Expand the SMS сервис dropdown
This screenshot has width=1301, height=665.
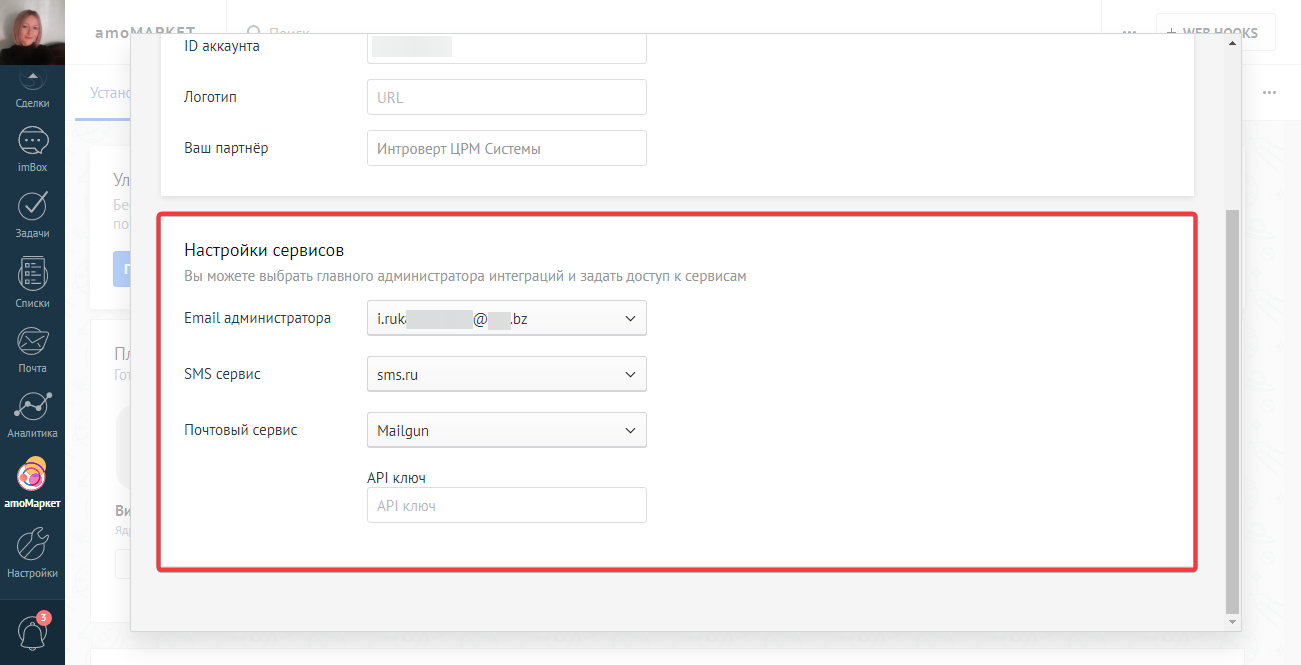pyautogui.click(x=507, y=374)
